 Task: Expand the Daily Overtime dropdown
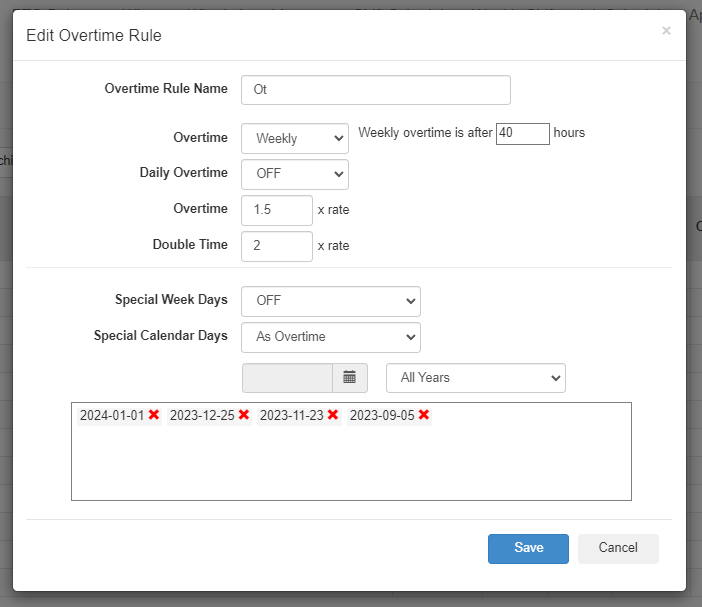click(x=294, y=174)
